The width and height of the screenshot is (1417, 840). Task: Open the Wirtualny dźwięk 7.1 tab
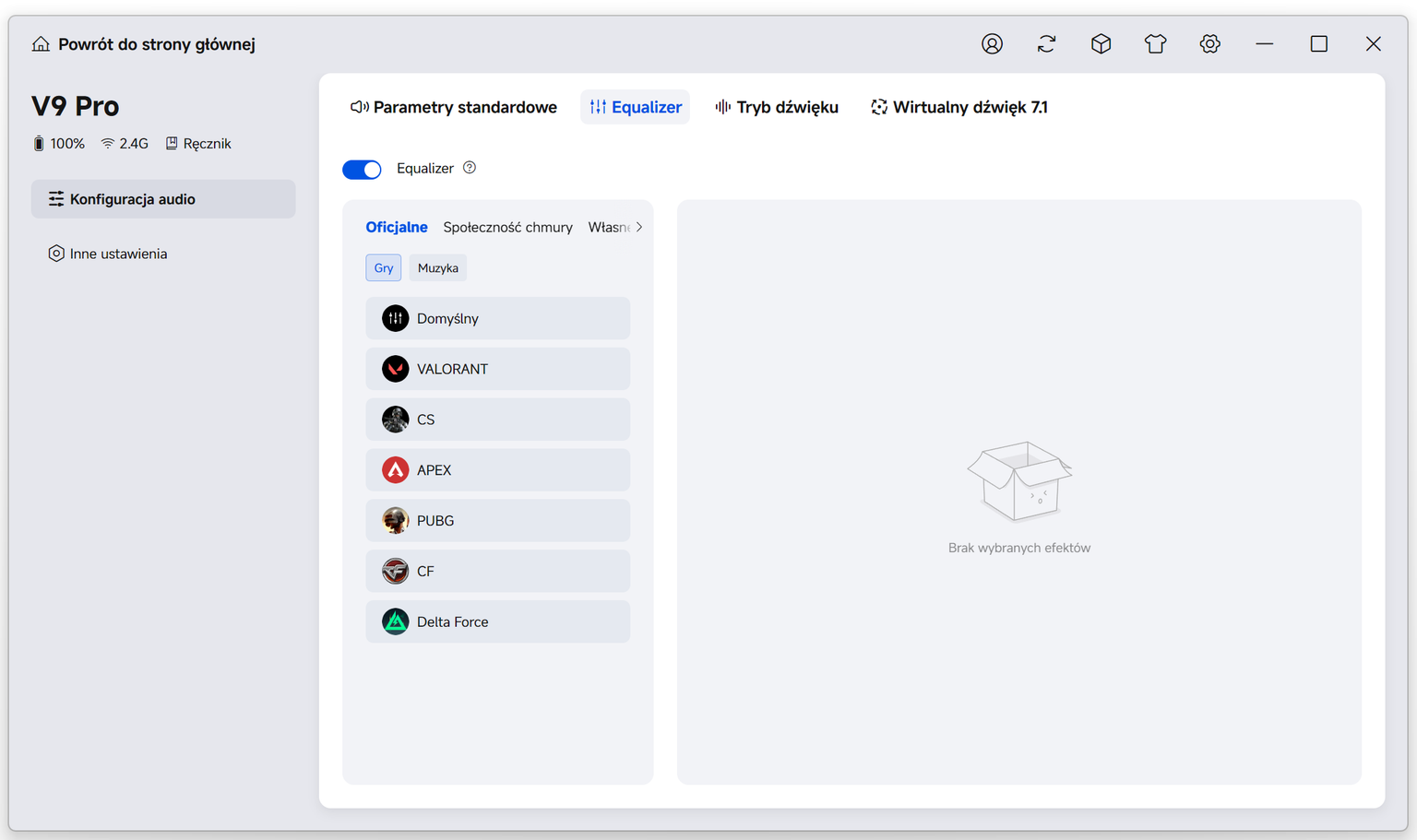tap(959, 107)
